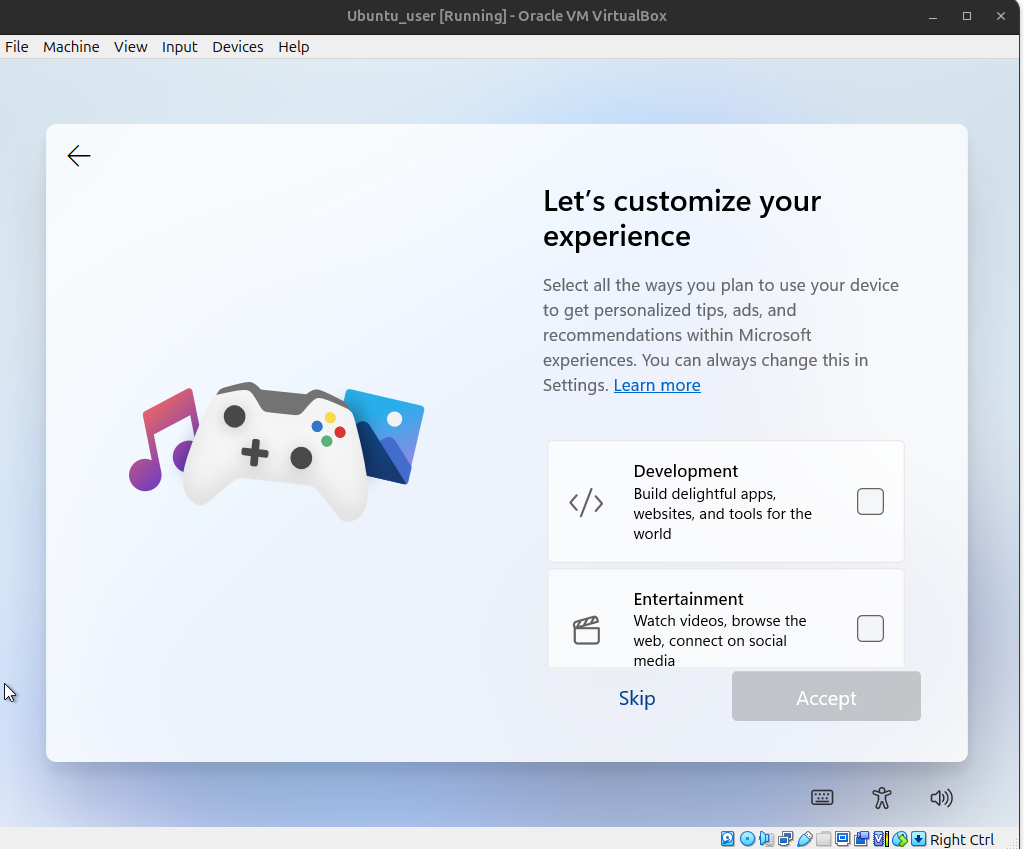Screen dimensions: 1024x849
Task: Open the Help menu
Action: [293, 47]
